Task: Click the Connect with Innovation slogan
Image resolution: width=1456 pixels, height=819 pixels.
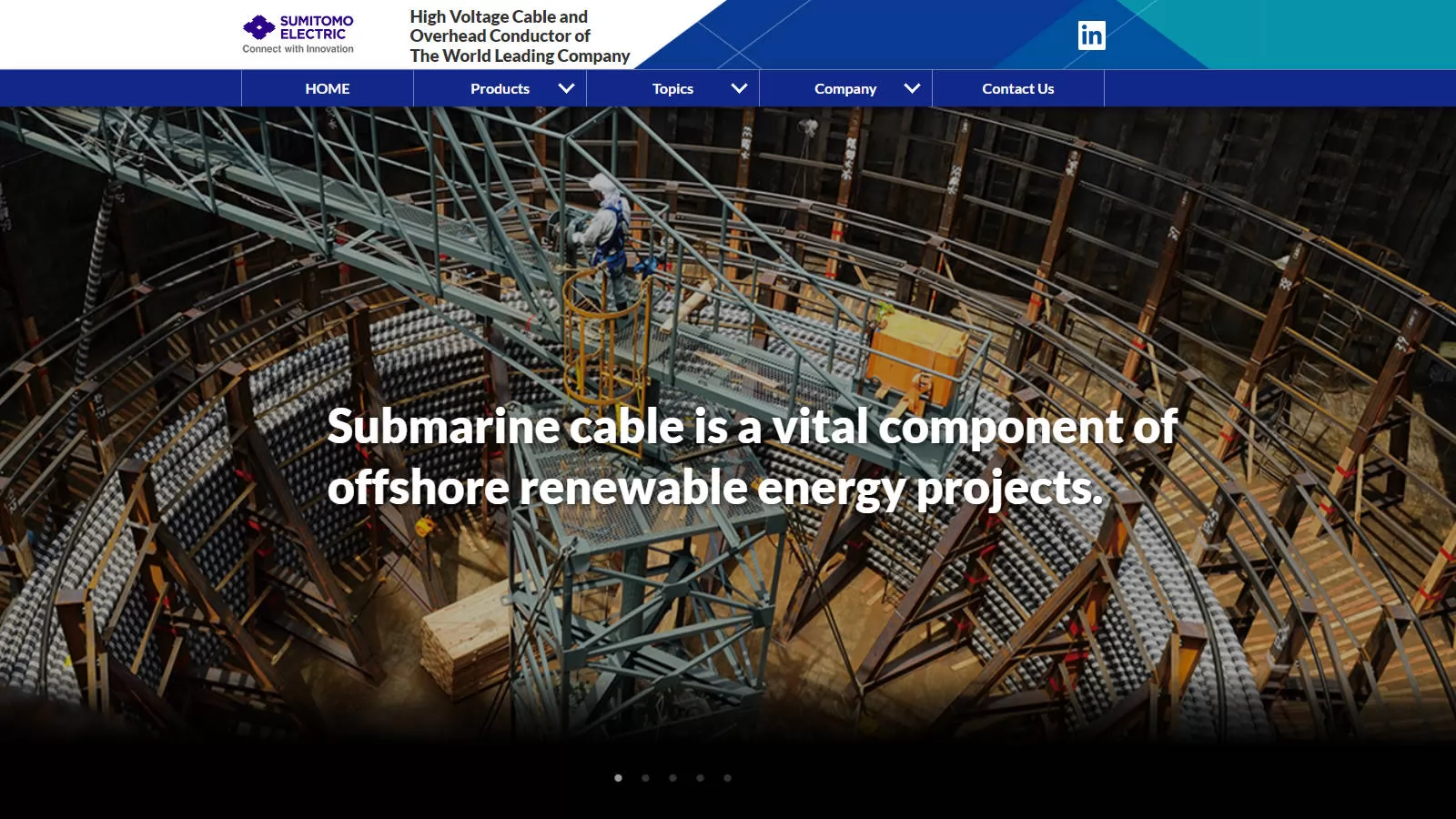Action: click(298, 49)
